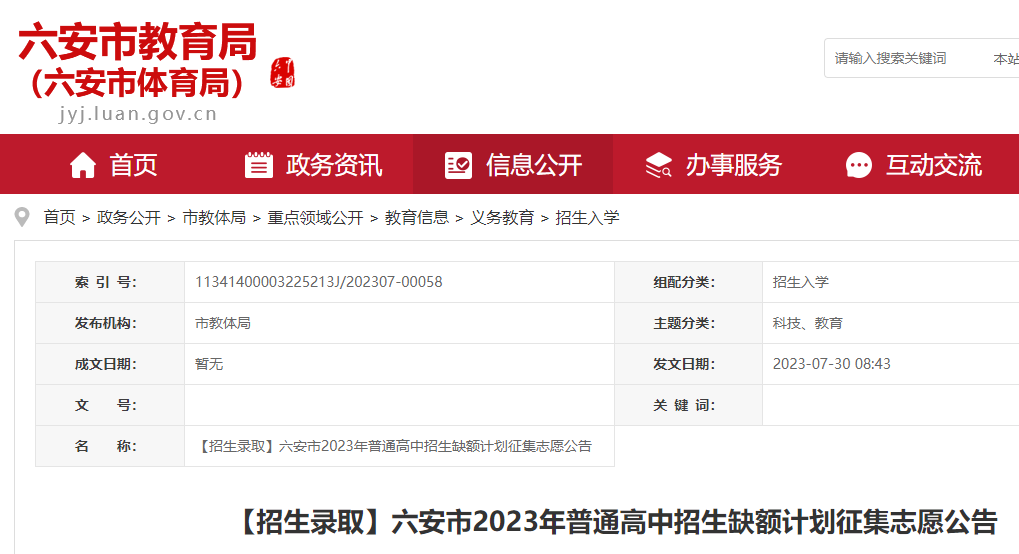This screenshot has width=1019, height=554.
Task: Click the search keyword input field
Action: (903, 59)
